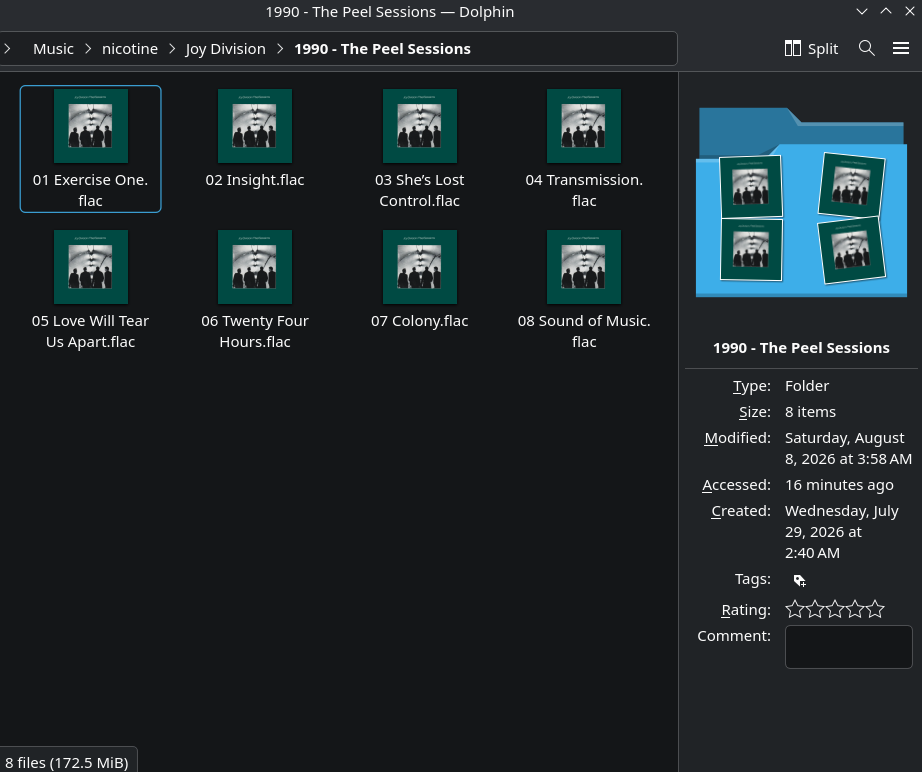
Task: Minimize the Dolphin window
Action: (862, 11)
